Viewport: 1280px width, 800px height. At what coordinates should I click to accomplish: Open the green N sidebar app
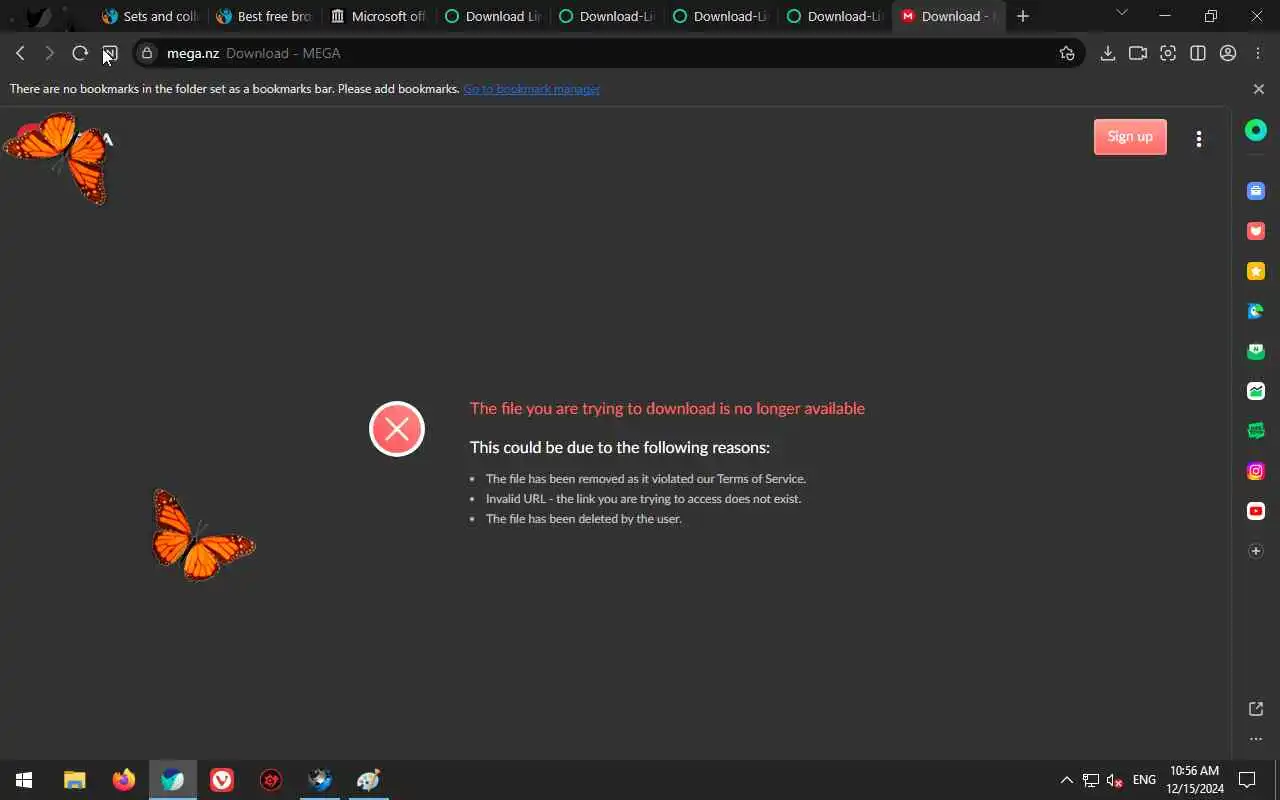[1256, 351]
